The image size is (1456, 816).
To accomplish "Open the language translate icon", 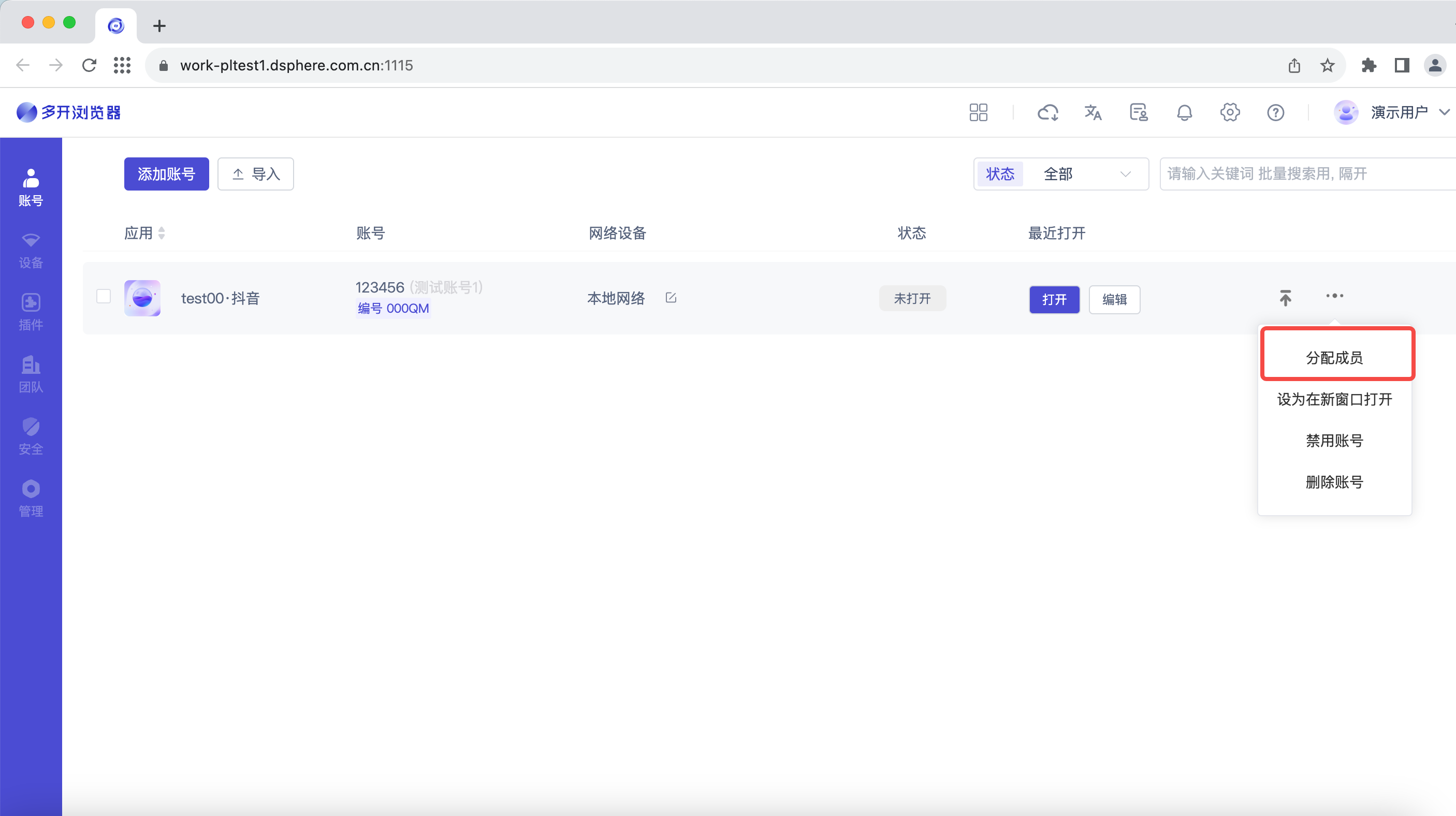I will pyautogui.click(x=1093, y=112).
